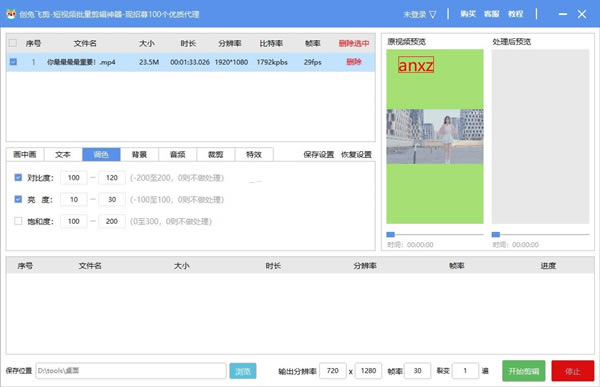
Task: Enable the 饱和度 saturation checkbox
Action: pos(18,221)
